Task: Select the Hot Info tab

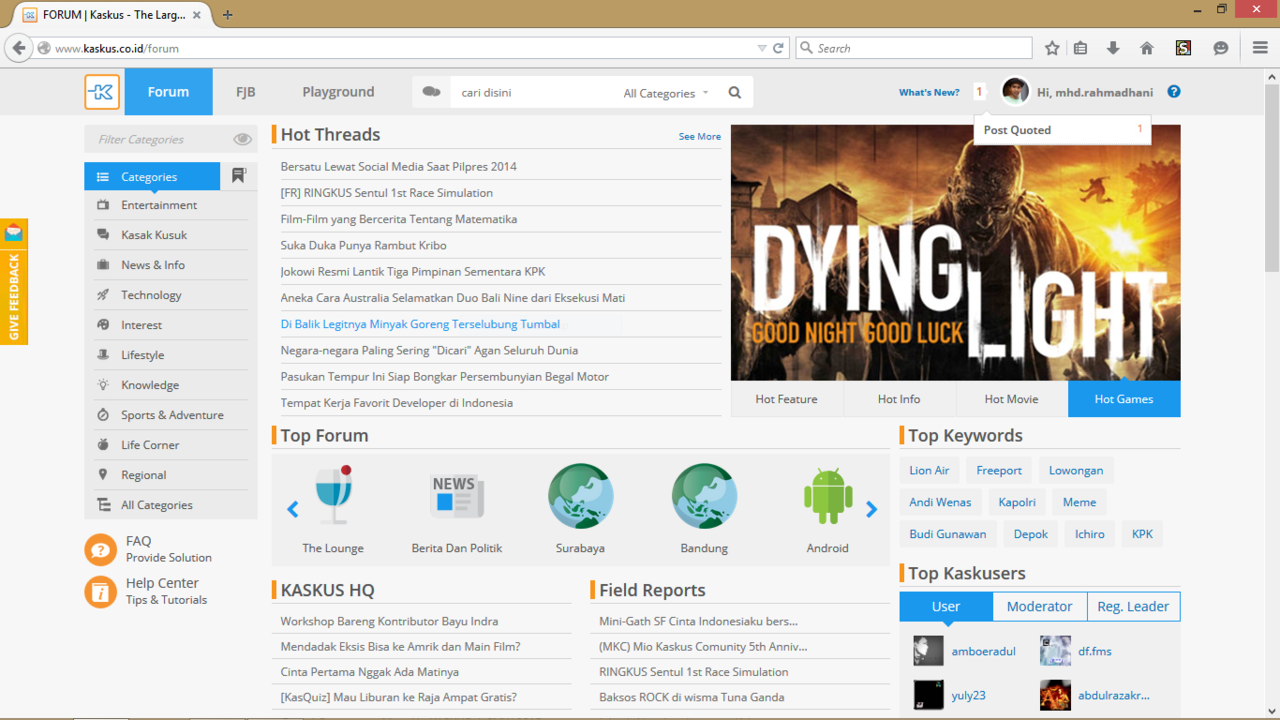Action: click(899, 399)
